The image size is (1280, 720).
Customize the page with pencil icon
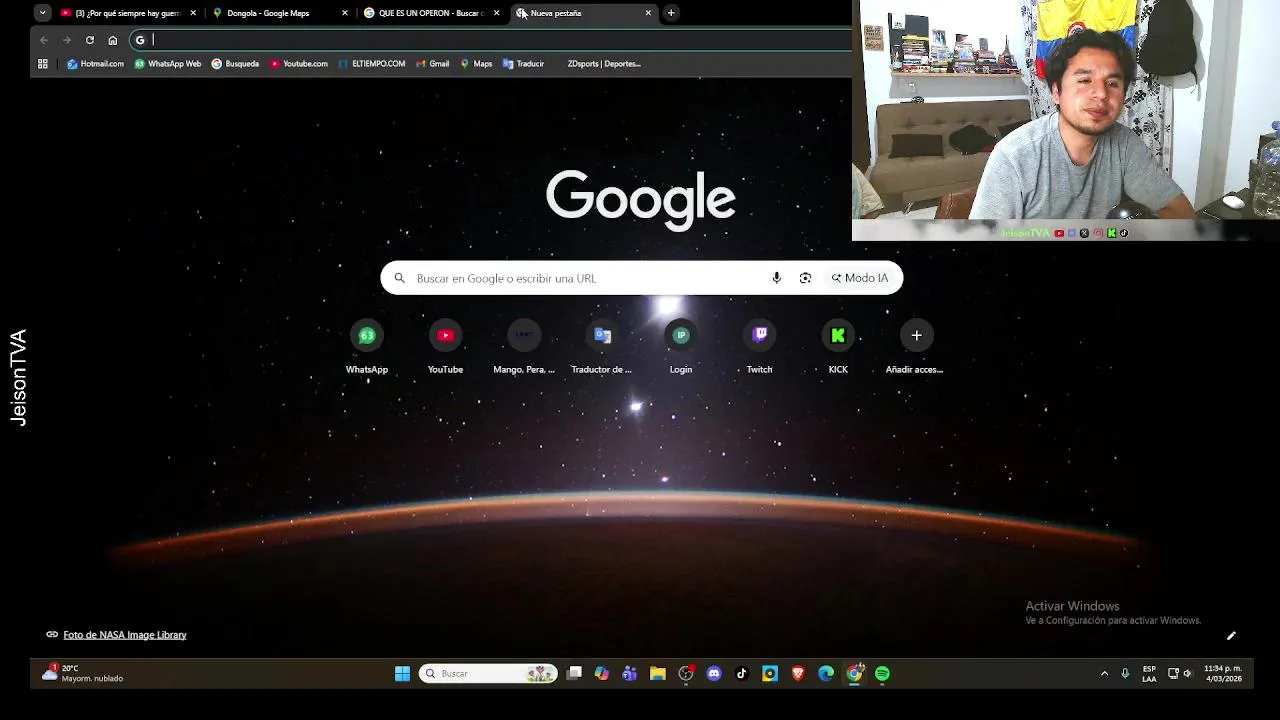click(x=1231, y=635)
